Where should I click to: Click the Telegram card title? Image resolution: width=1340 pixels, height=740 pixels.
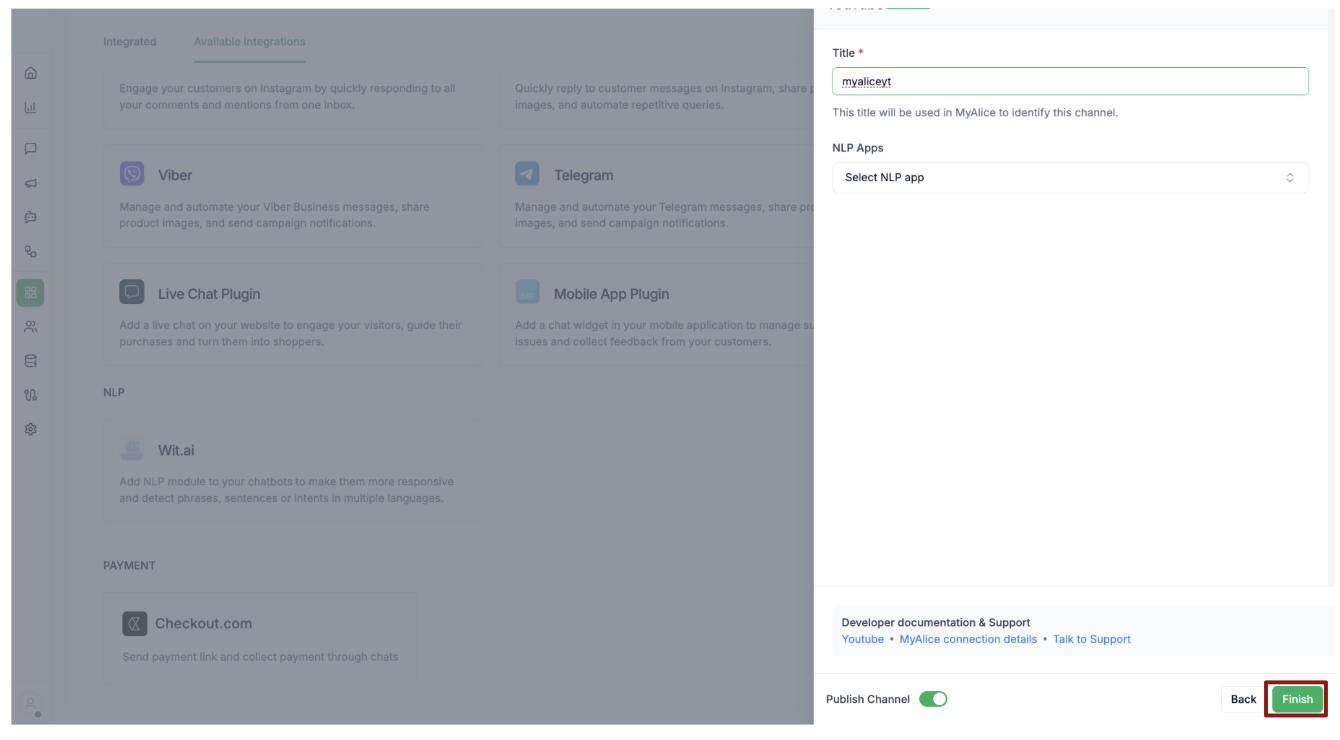click(x=584, y=175)
